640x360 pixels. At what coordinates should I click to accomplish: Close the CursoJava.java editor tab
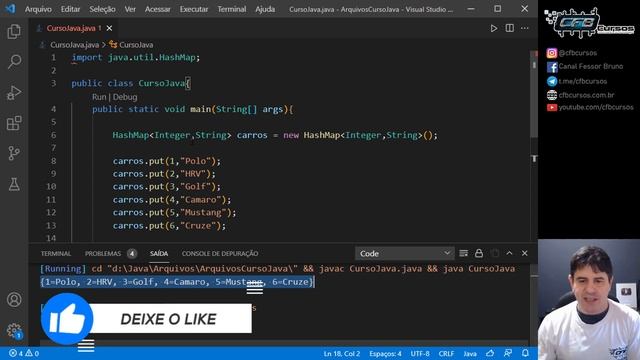point(109,28)
